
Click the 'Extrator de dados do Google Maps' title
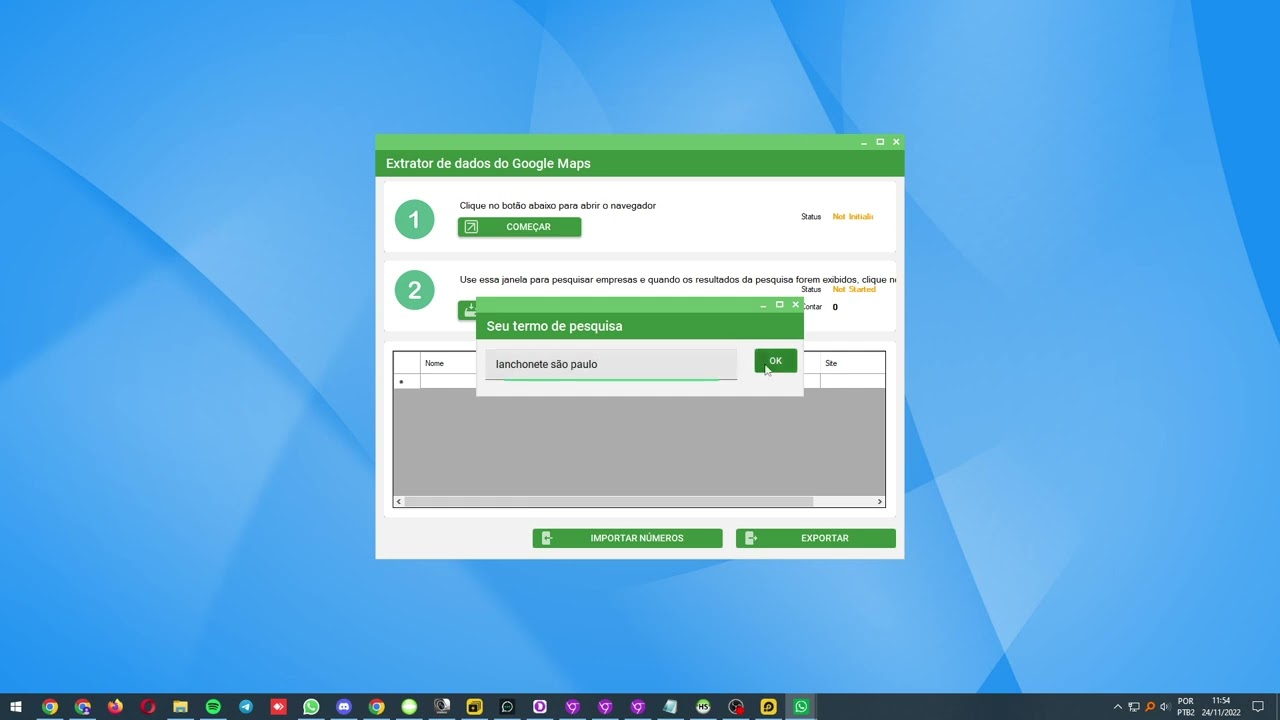(488, 163)
